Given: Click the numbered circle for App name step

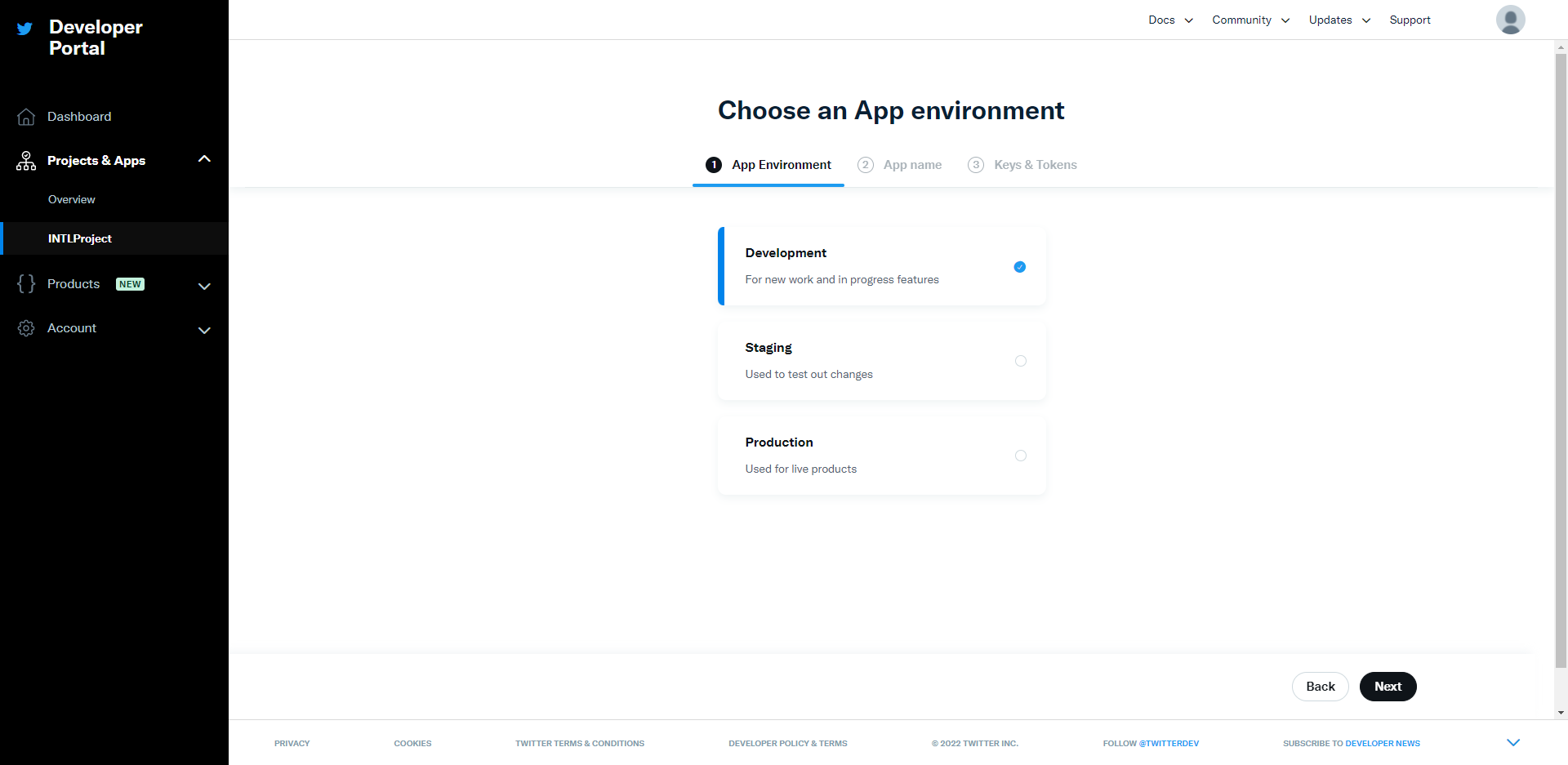Looking at the screenshot, I should [x=866, y=164].
